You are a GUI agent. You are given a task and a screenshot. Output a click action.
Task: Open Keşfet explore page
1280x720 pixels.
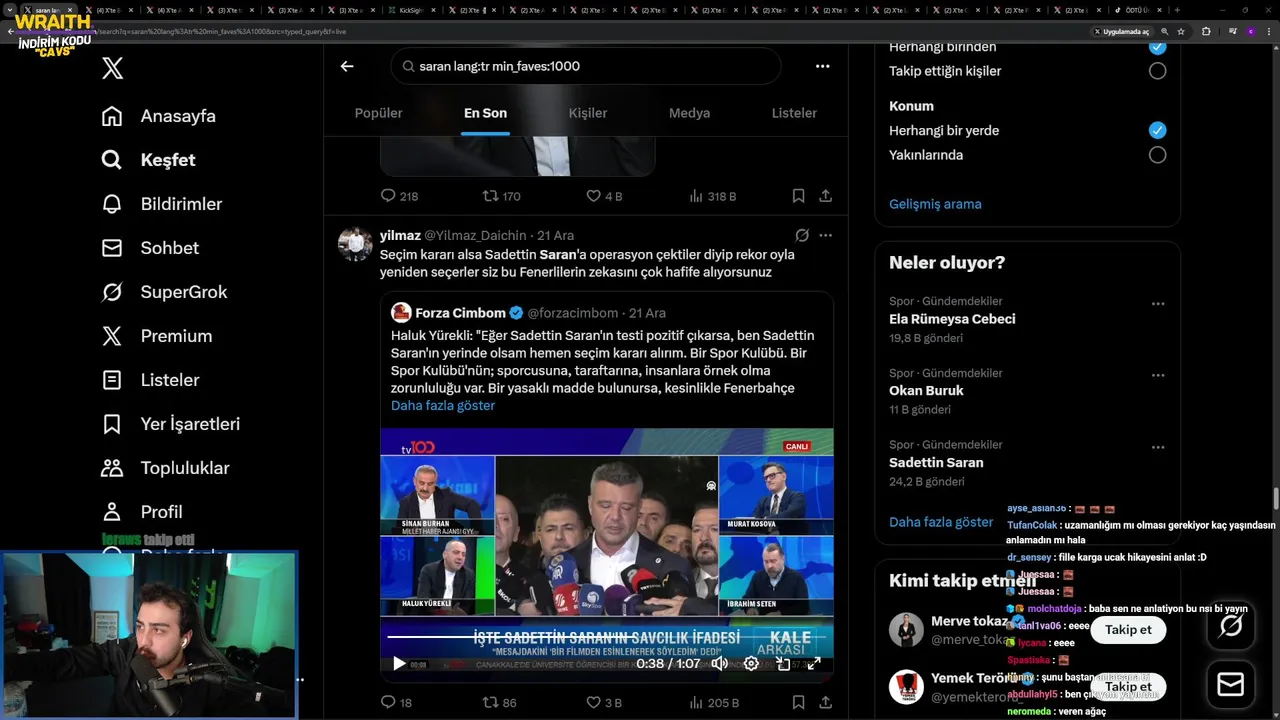point(148,160)
